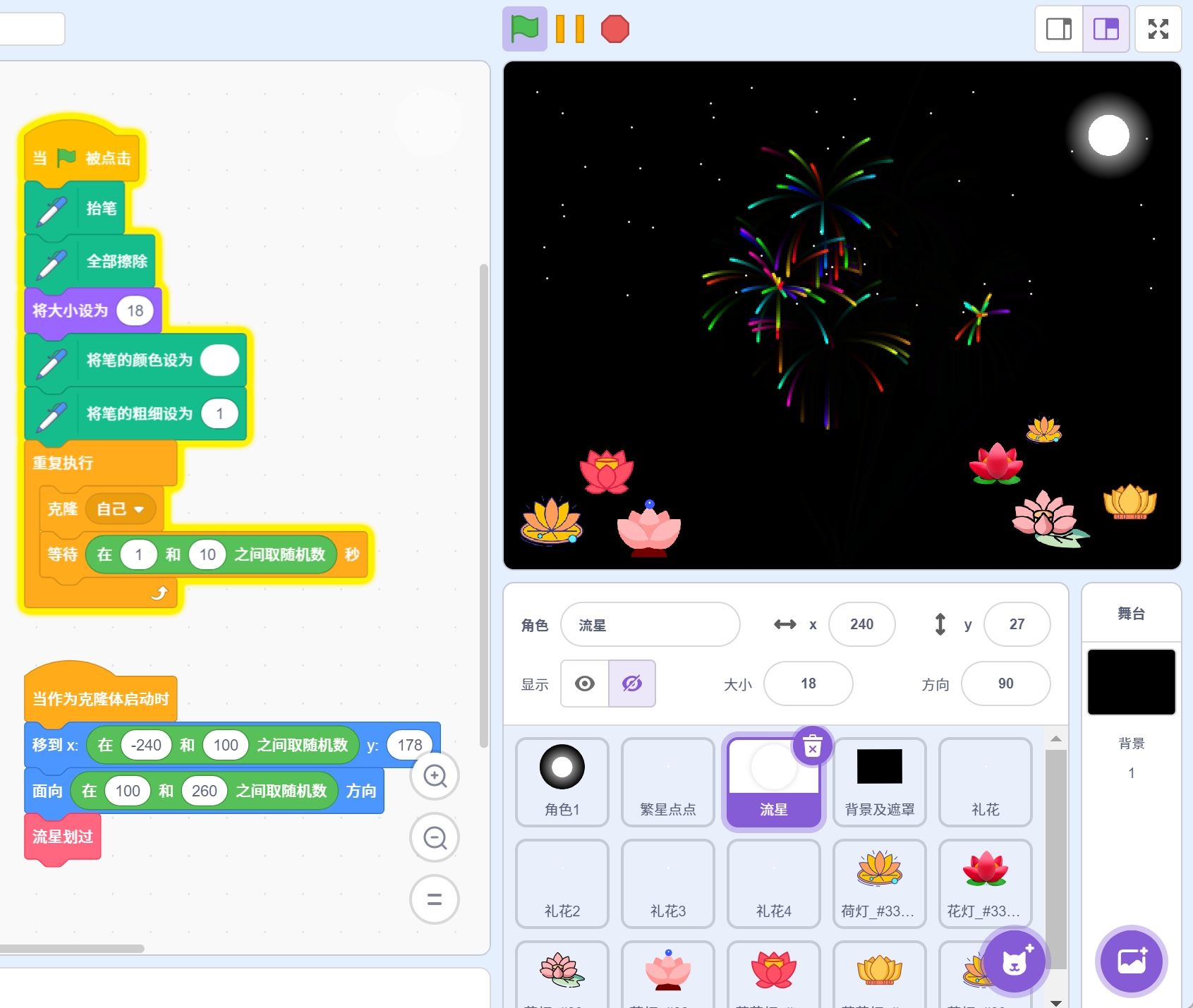
Task: Pick the pen color swatch
Action: pyautogui.click(x=220, y=360)
